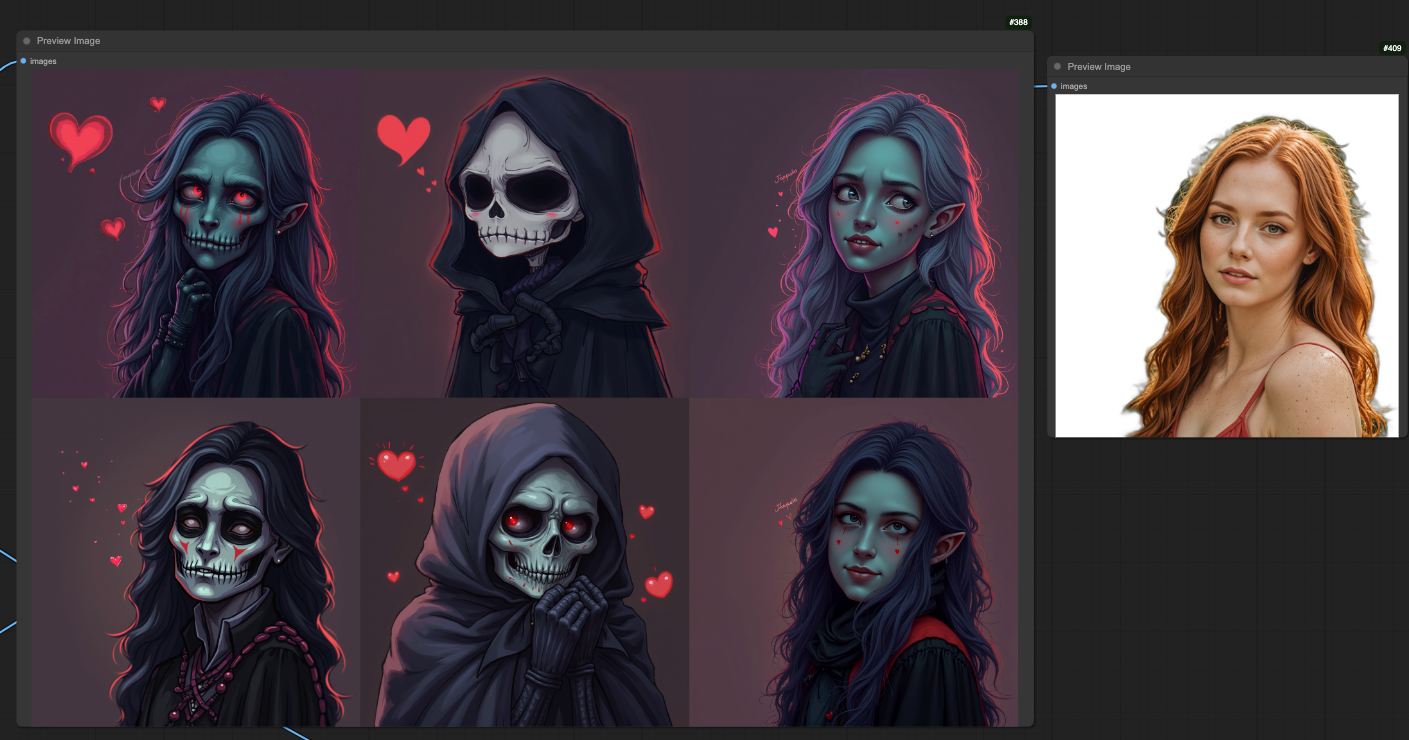The image size is (1409, 740).
Task: Open the zombie woman with red glowing eyes thumbnail
Action: 196,234
